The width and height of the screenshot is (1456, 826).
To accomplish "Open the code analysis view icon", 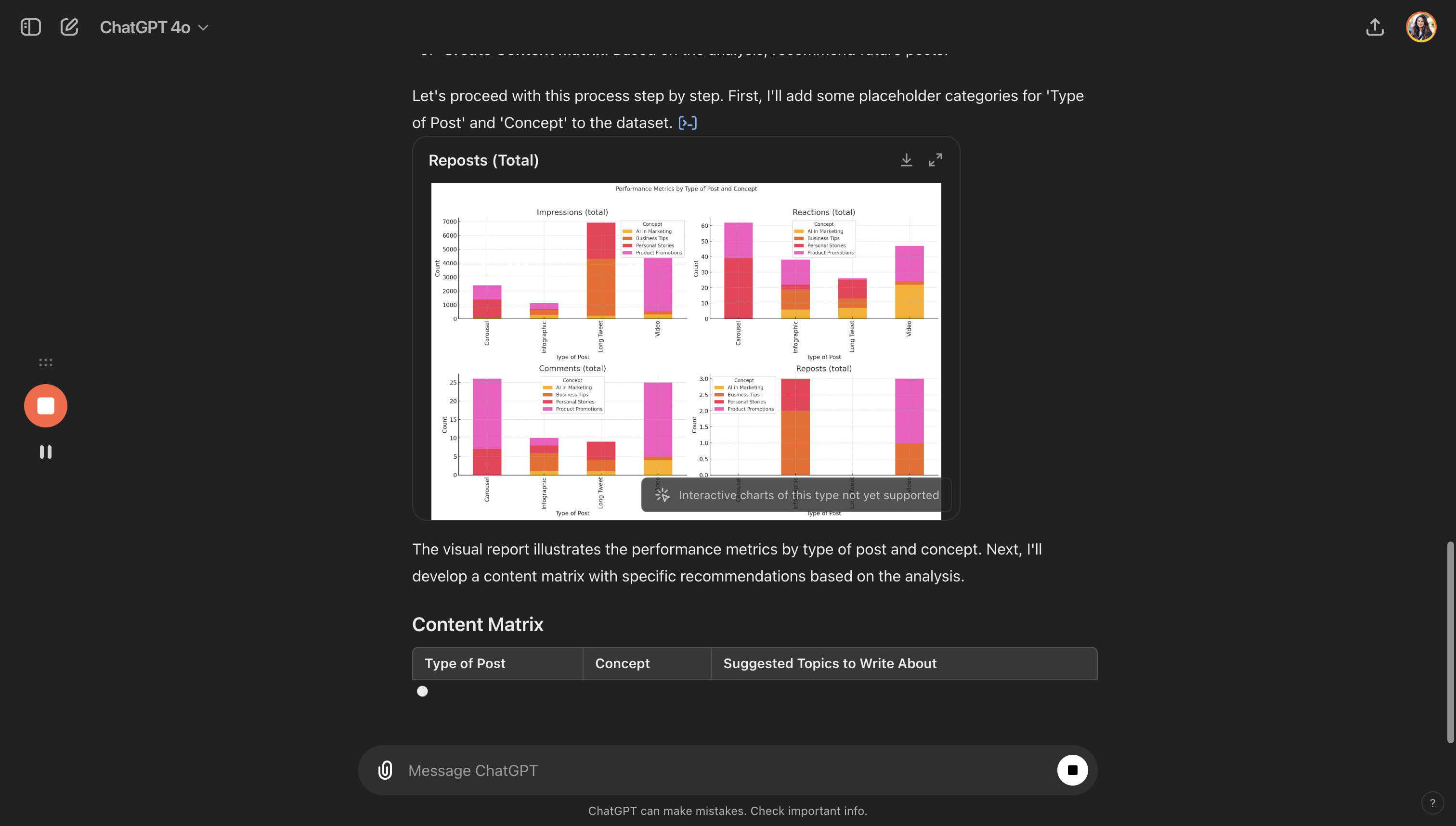I will coord(688,123).
